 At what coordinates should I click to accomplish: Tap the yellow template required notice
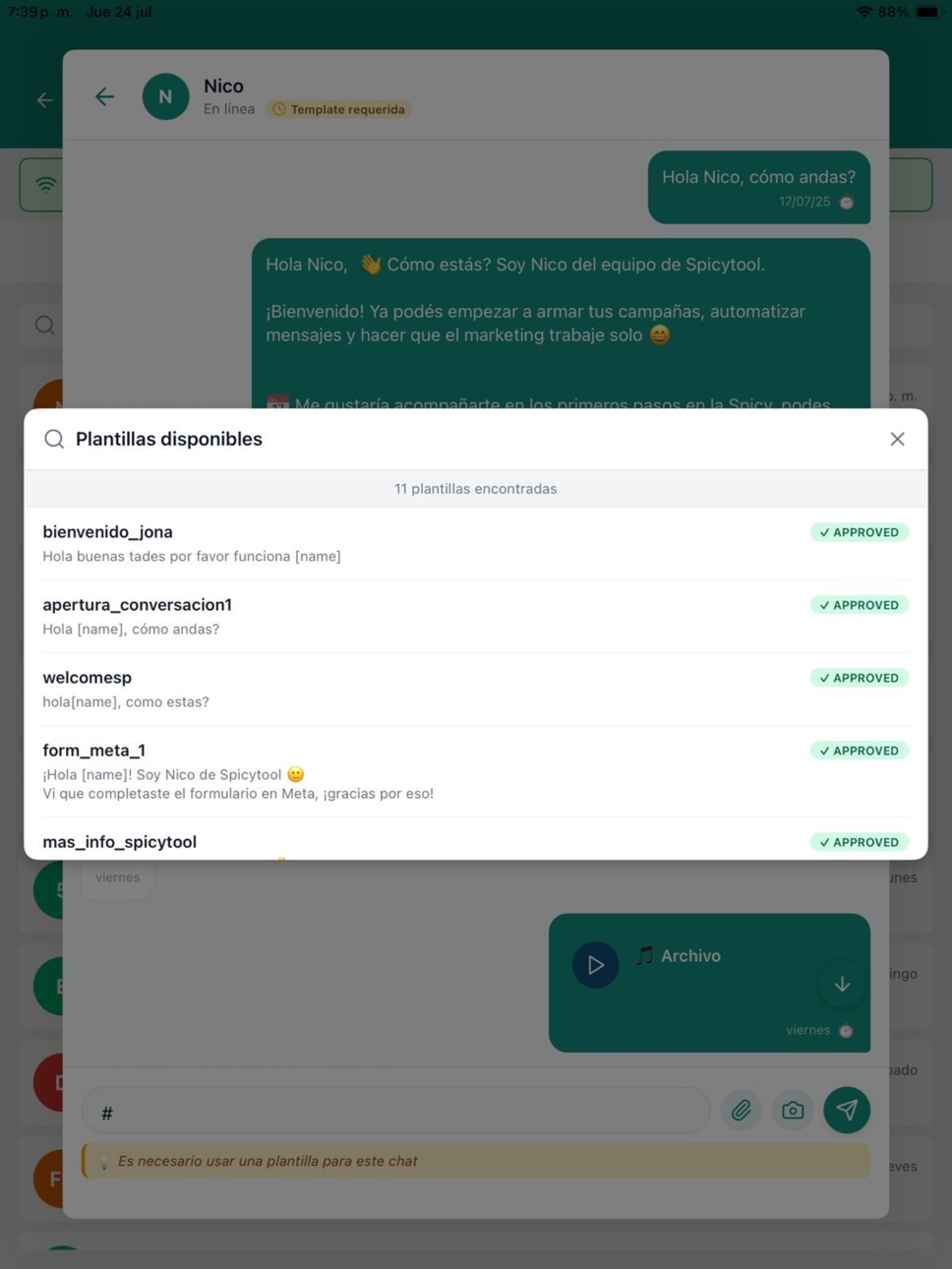pos(476,1161)
